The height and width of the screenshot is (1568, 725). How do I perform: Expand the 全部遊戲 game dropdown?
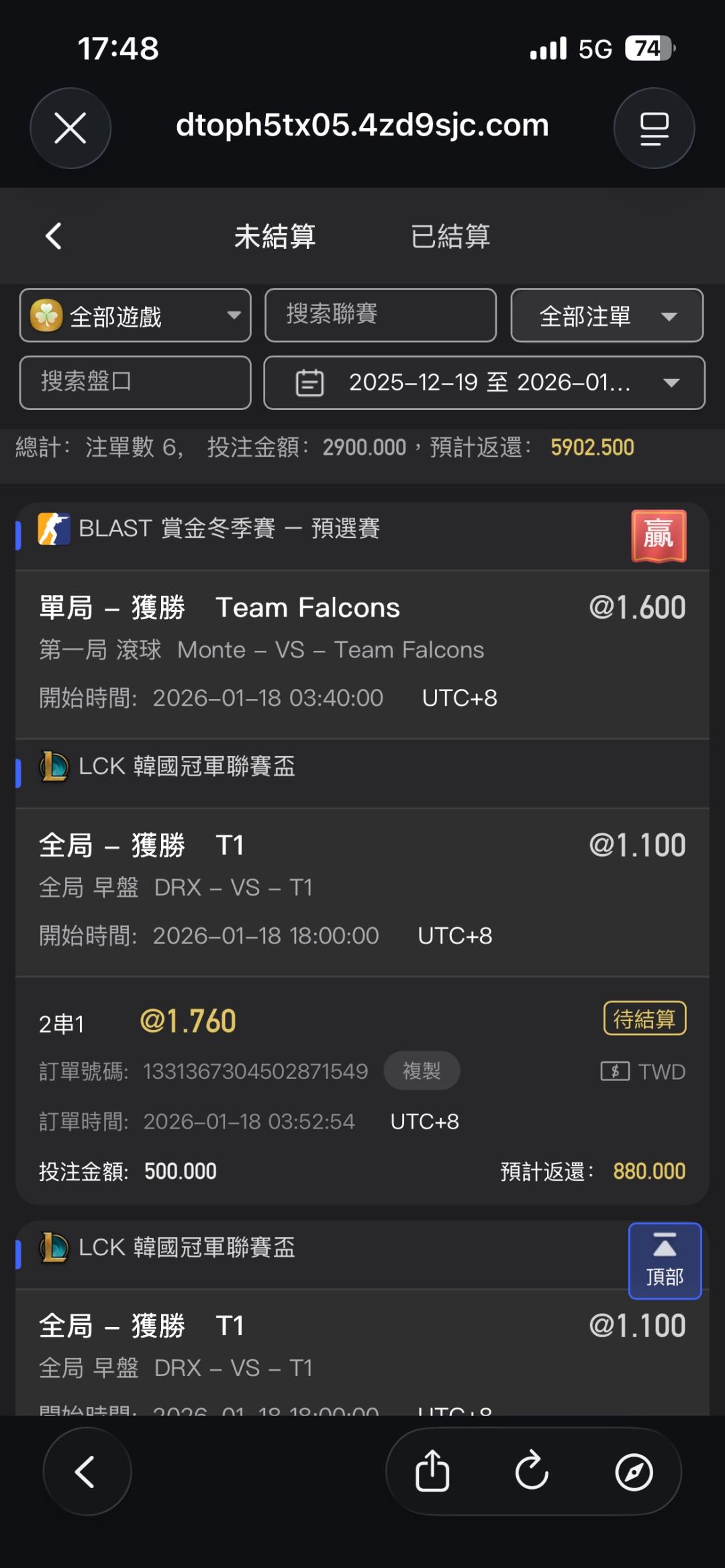(136, 315)
